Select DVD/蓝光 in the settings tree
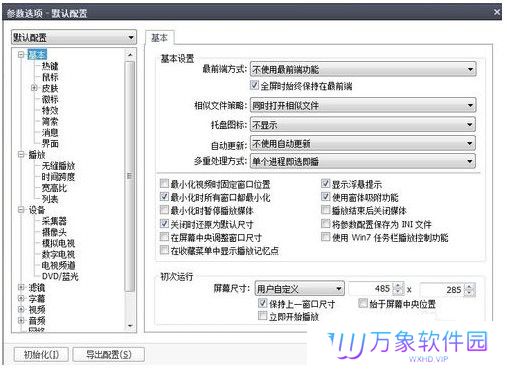Image resolution: width=507 pixels, height=371 pixels. pyautogui.click(x=60, y=276)
